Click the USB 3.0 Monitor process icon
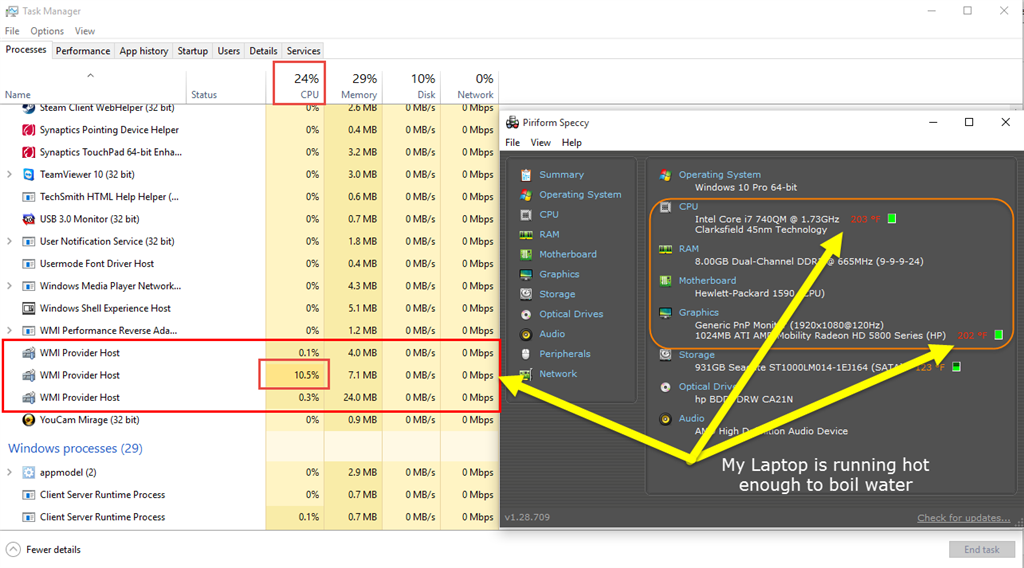The height and width of the screenshot is (568, 1024). pyautogui.click(x=29, y=219)
